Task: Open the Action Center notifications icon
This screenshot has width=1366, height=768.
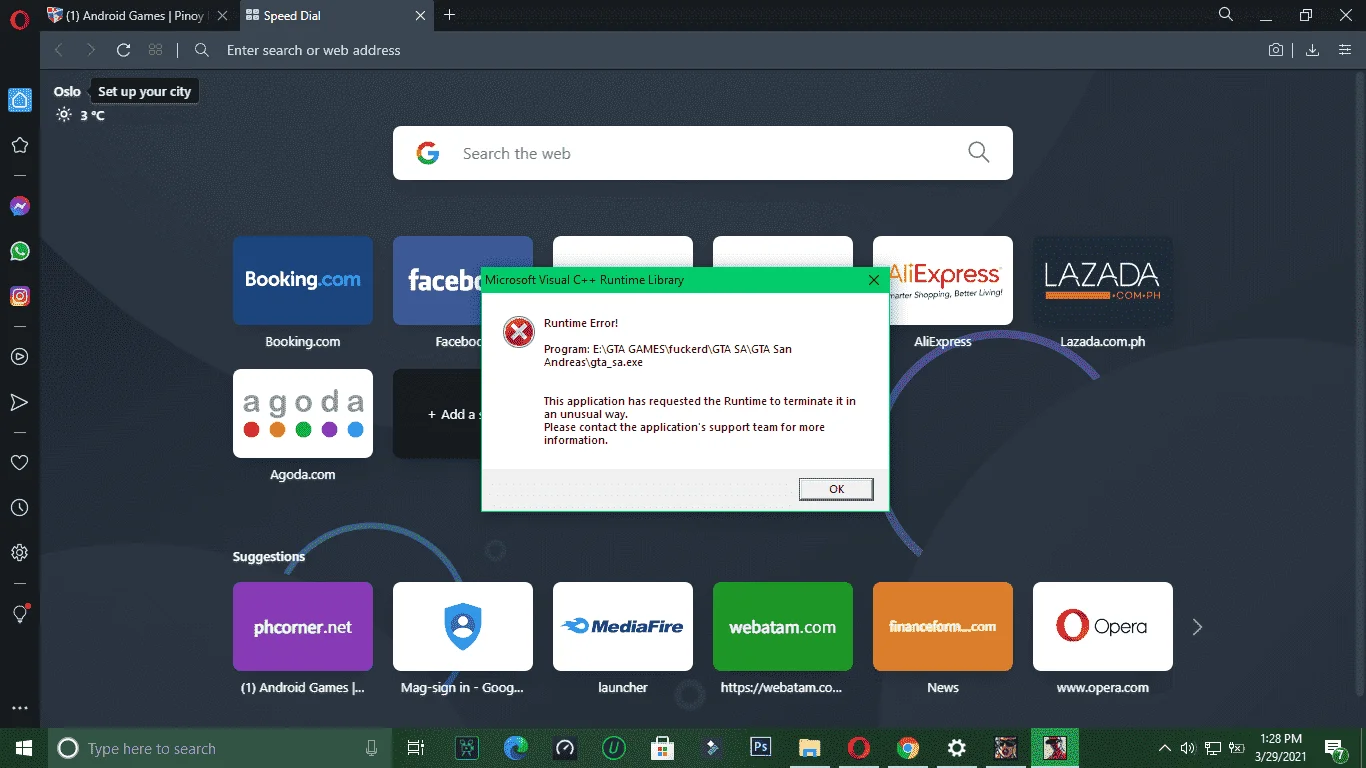Action: pos(1335,748)
